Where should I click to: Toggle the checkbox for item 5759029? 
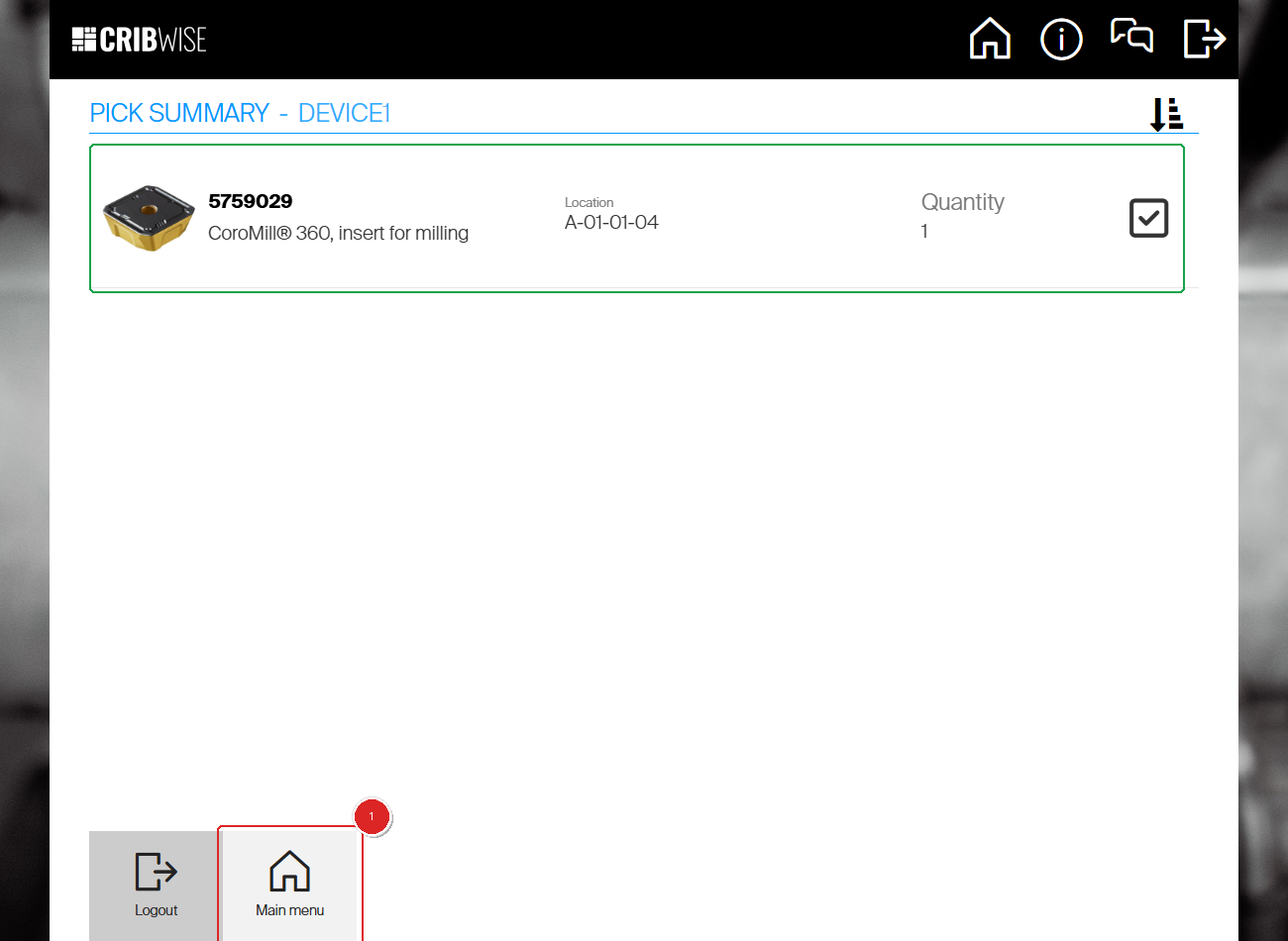[x=1148, y=218]
